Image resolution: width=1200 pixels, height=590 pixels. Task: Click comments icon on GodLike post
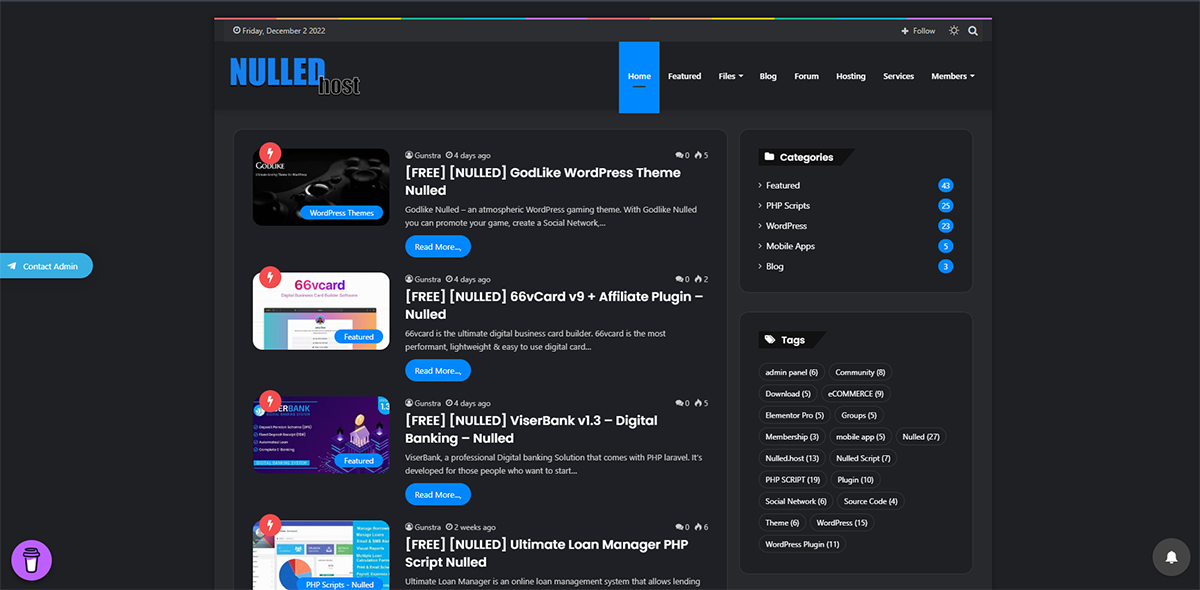679,155
